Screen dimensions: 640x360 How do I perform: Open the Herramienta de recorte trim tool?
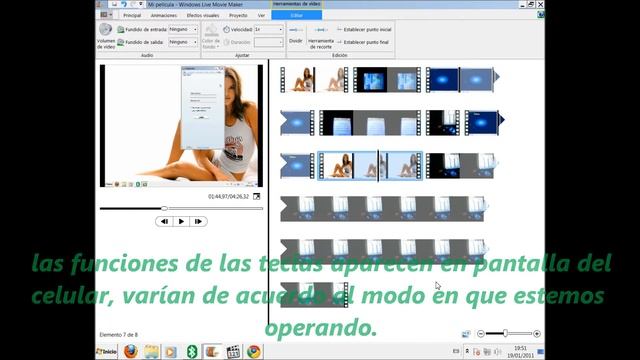[321, 37]
